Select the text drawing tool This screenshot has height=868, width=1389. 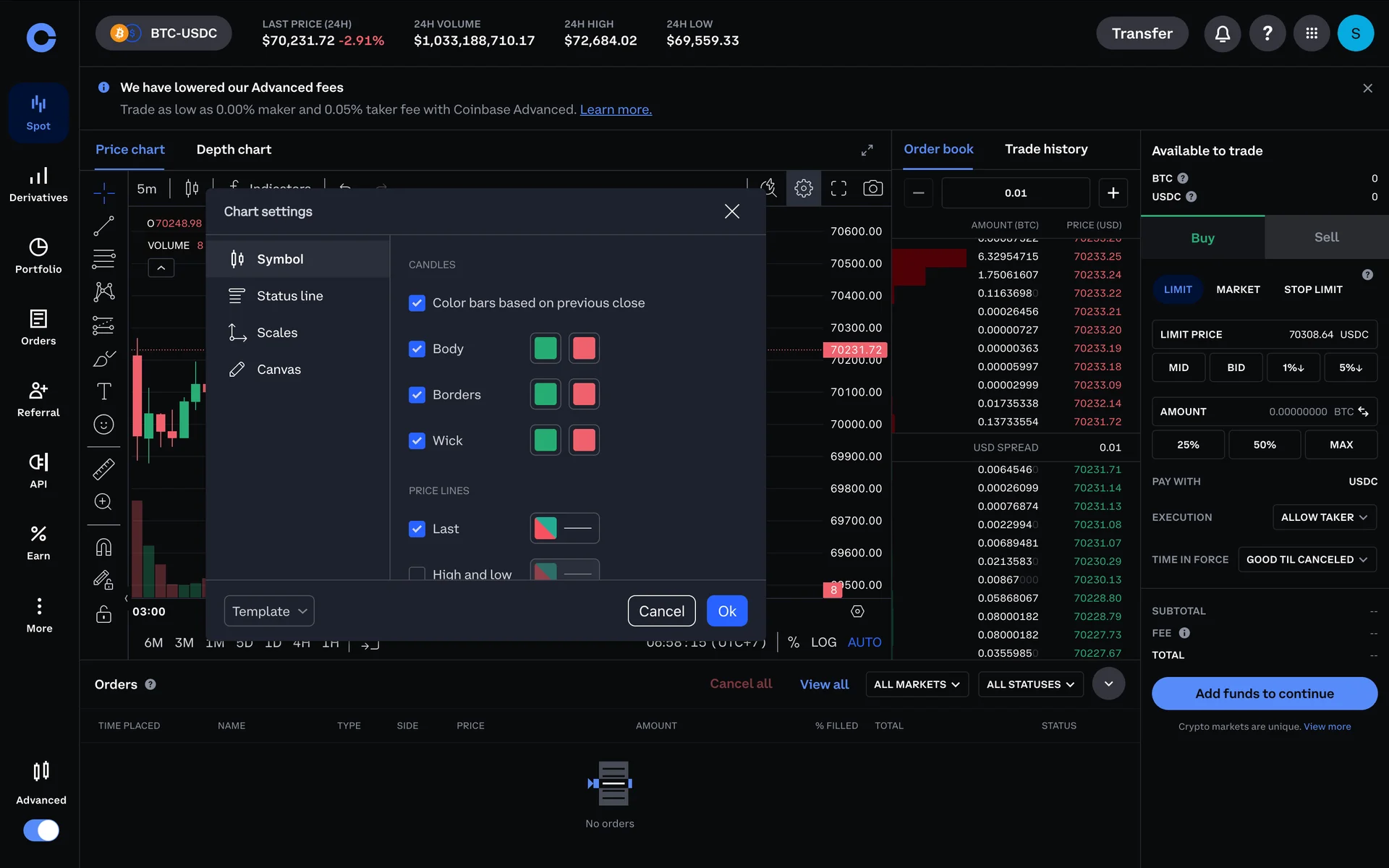[103, 391]
